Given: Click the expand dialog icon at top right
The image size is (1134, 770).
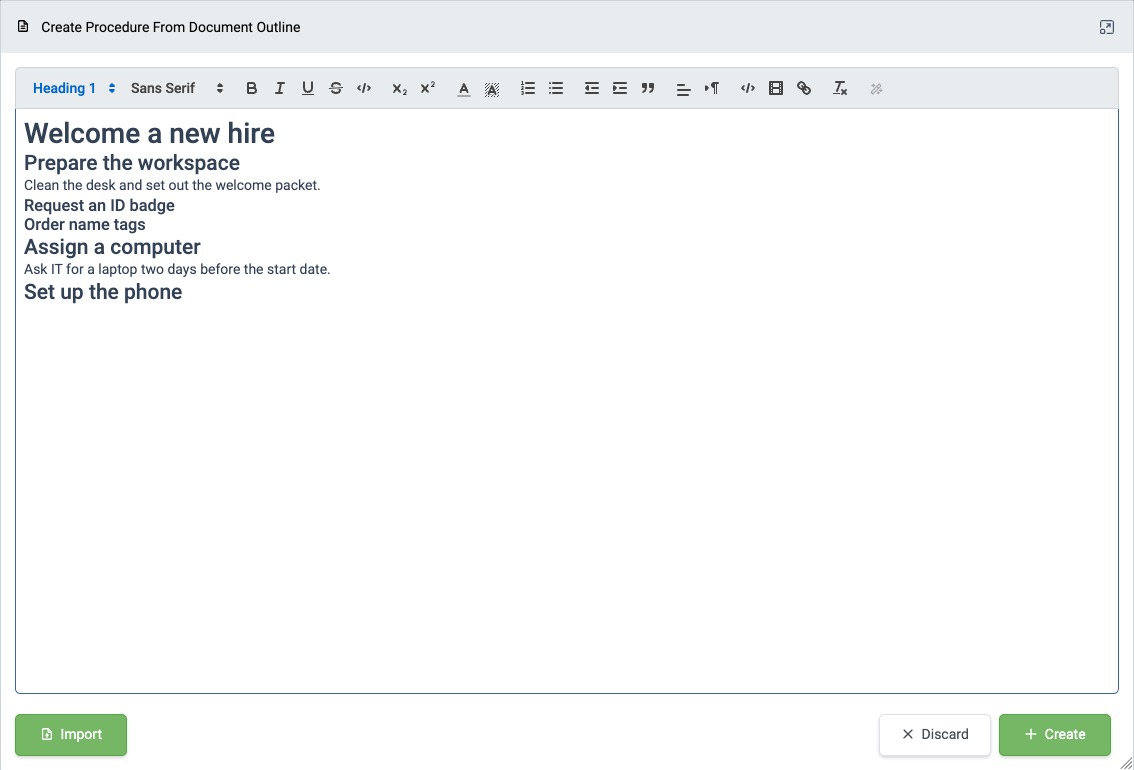Looking at the screenshot, I should point(1107,27).
